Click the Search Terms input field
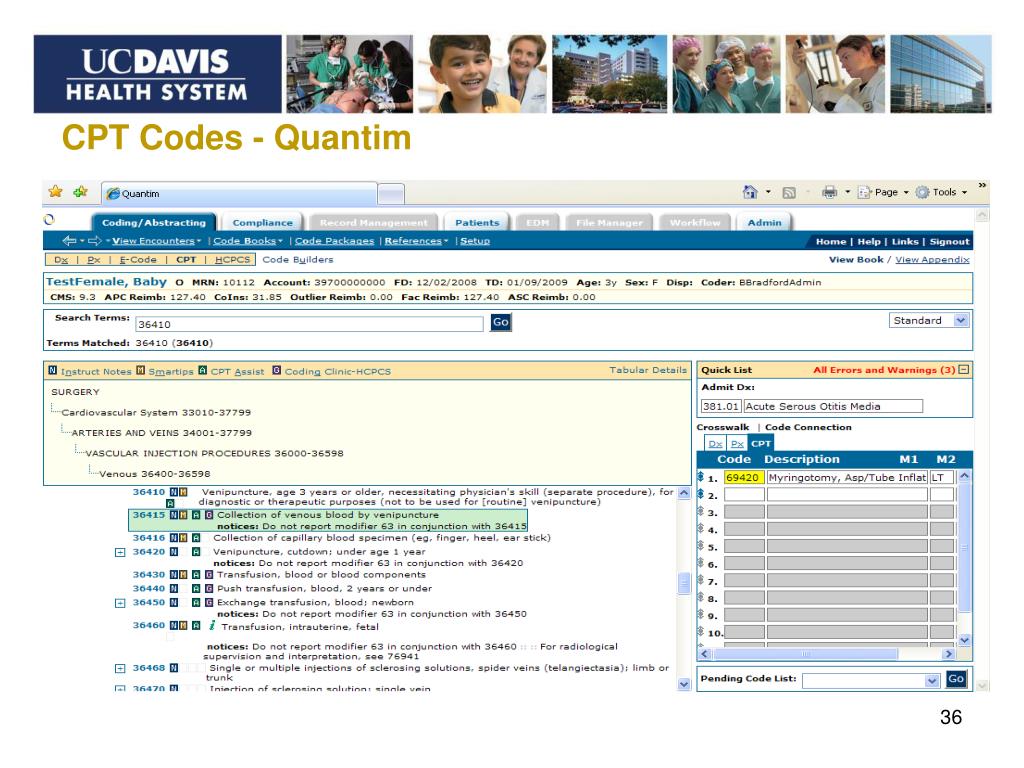 [310, 324]
